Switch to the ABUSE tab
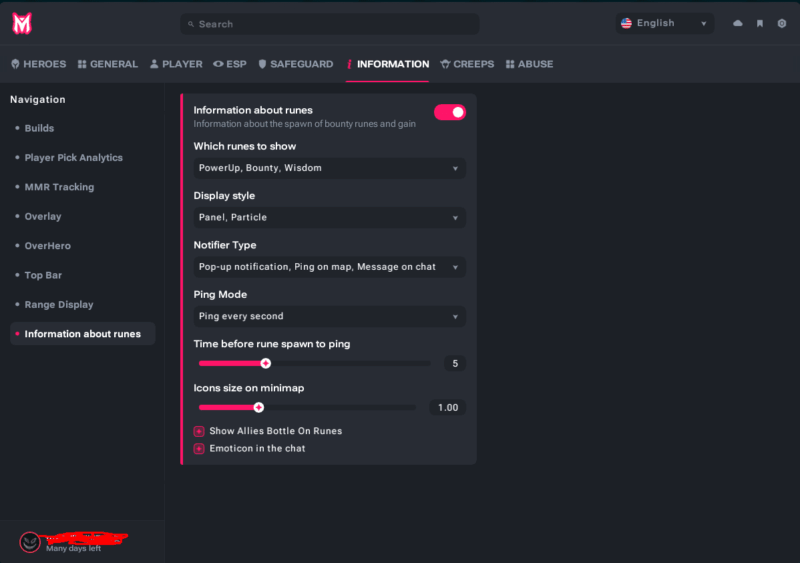This screenshot has height=563, width=800. 529,64
